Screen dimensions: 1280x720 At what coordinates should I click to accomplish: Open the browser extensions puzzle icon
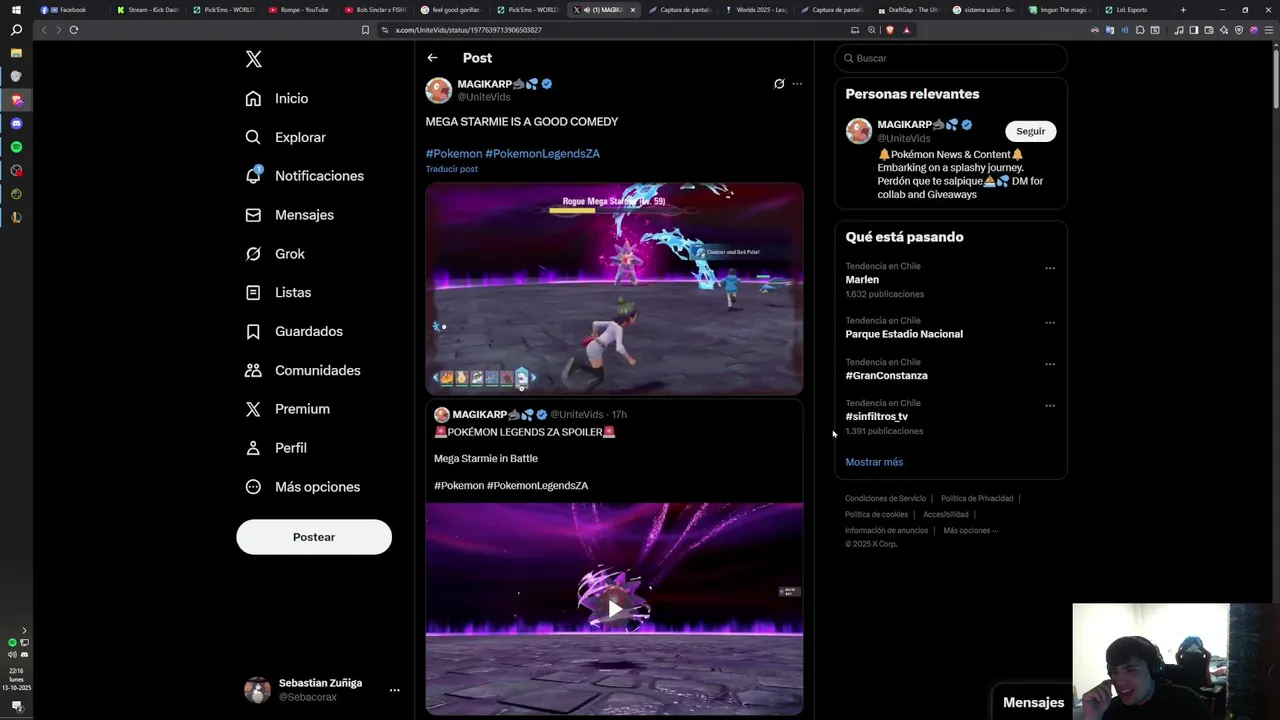1140,30
